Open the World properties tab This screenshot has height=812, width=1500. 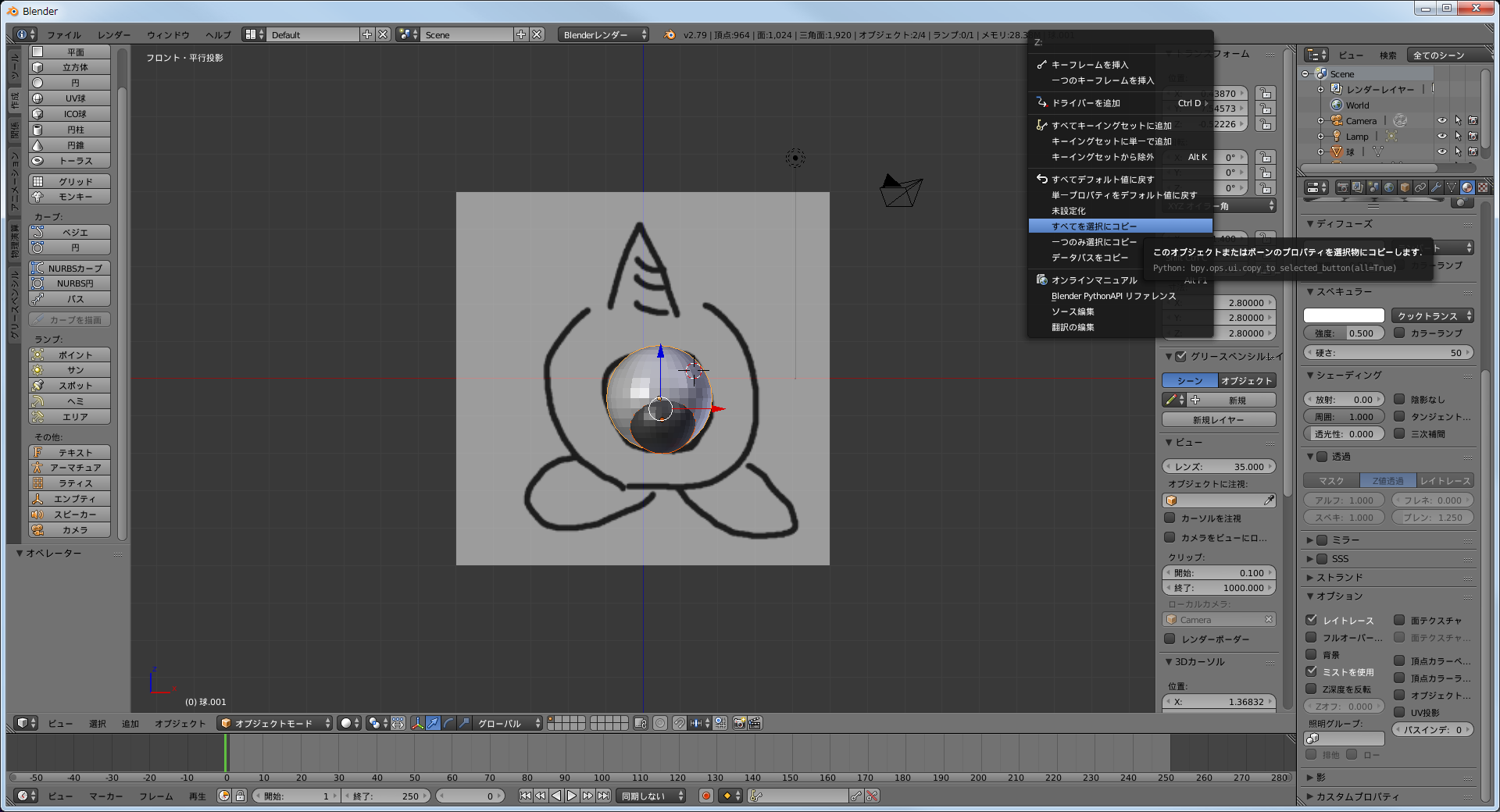tap(1389, 187)
